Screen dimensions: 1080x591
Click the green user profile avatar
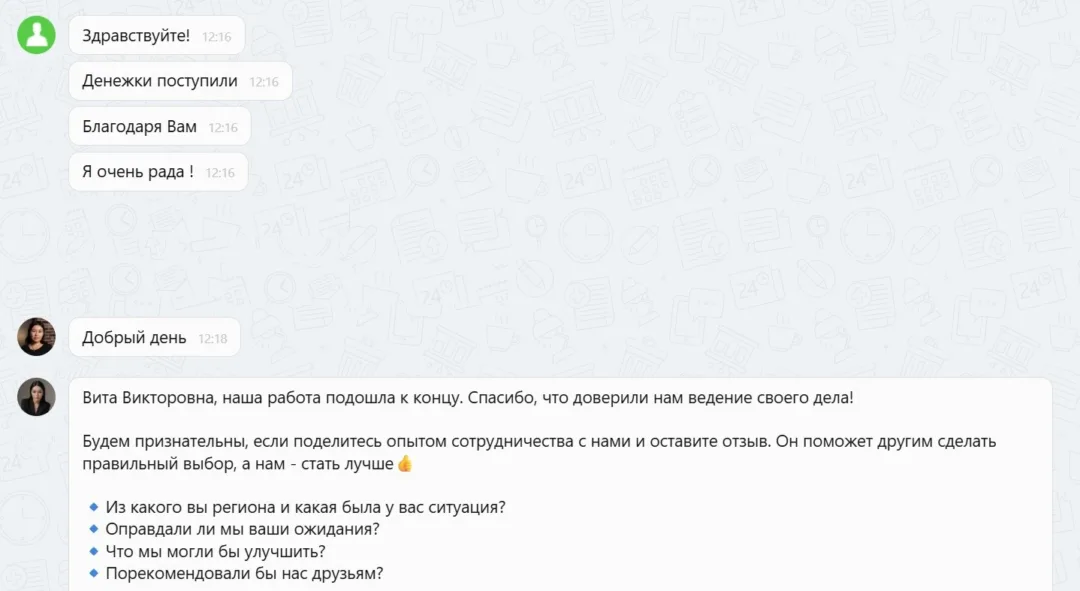37,35
